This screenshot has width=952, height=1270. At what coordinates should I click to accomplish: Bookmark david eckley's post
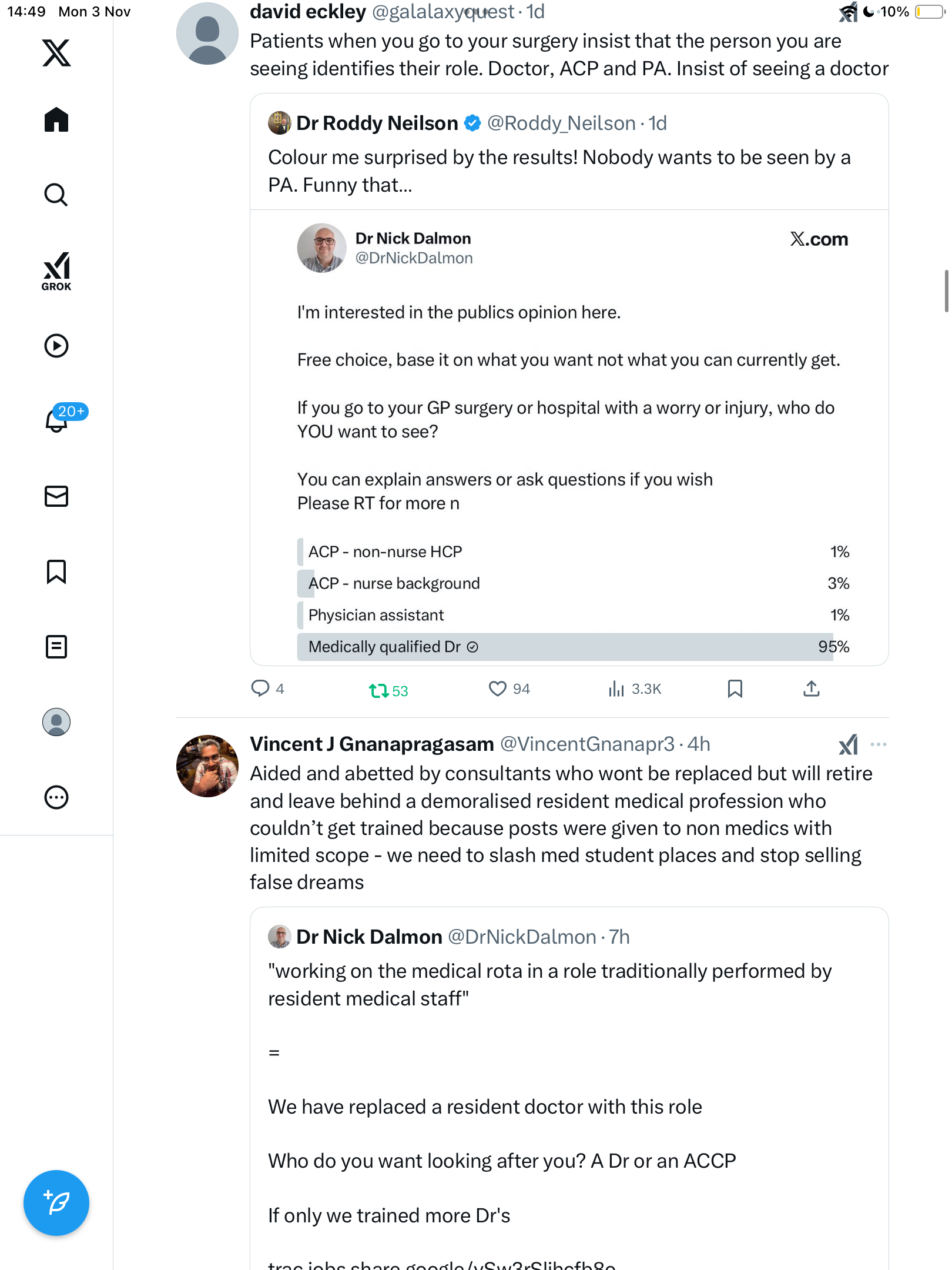(x=735, y=689)
